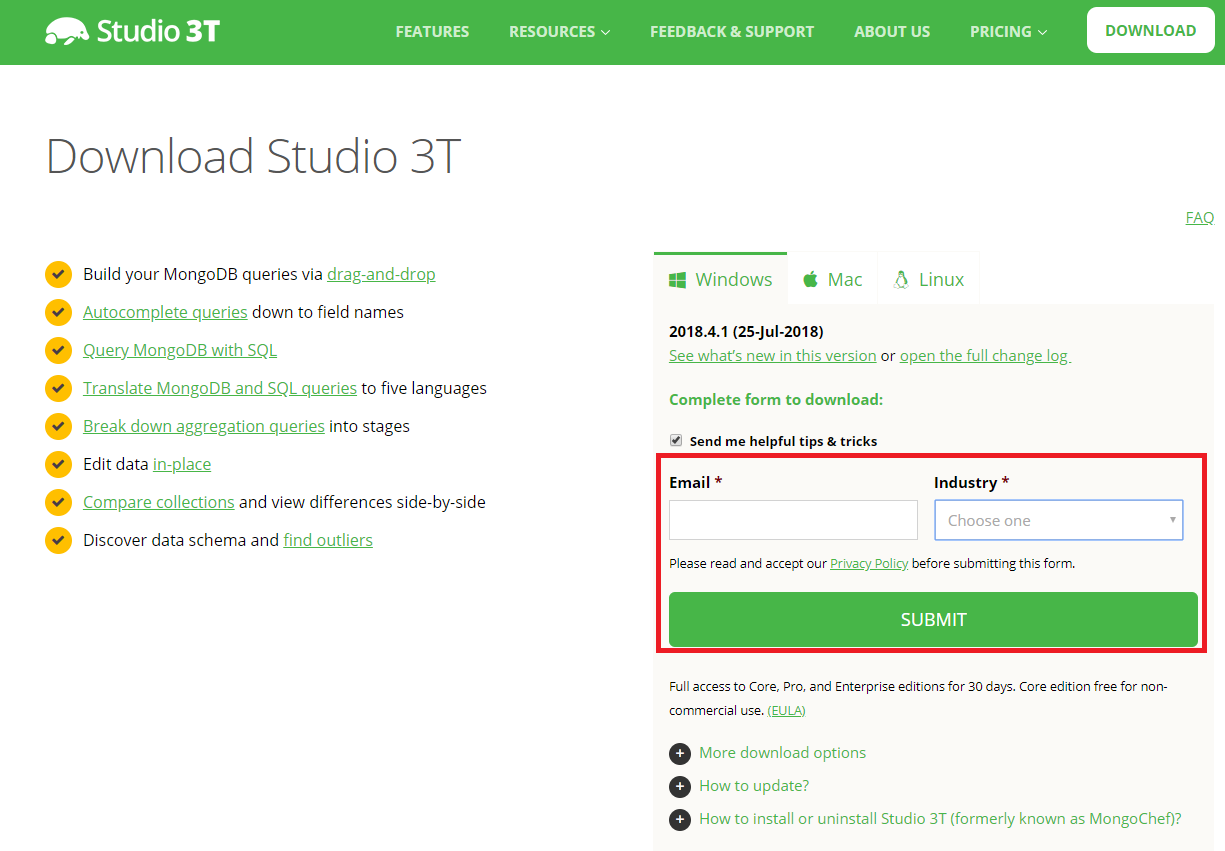Select the Windows tab
This screenshot has height=851, width=1225.
[x=721, y=279]
